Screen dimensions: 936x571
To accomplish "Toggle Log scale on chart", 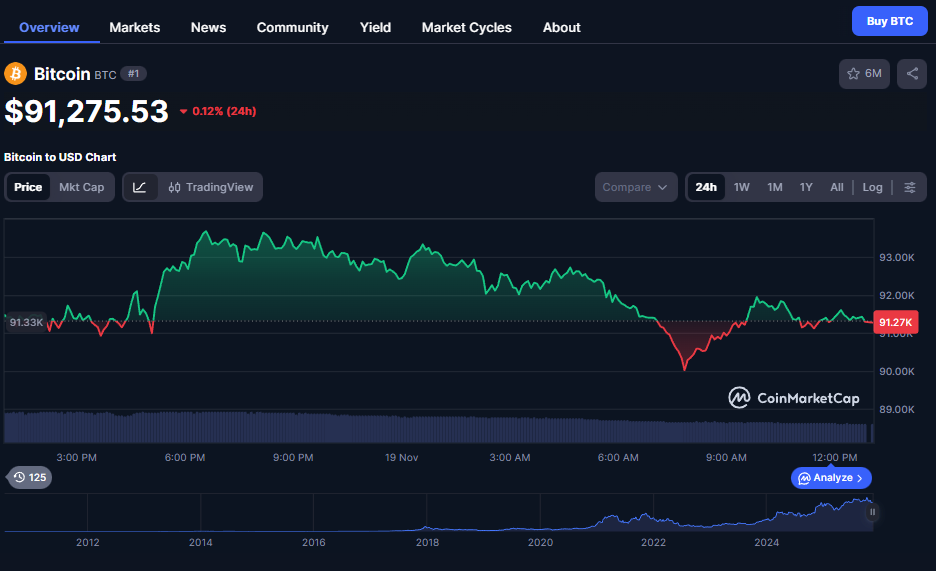I will pyautogui.click(x=872, y=187).
